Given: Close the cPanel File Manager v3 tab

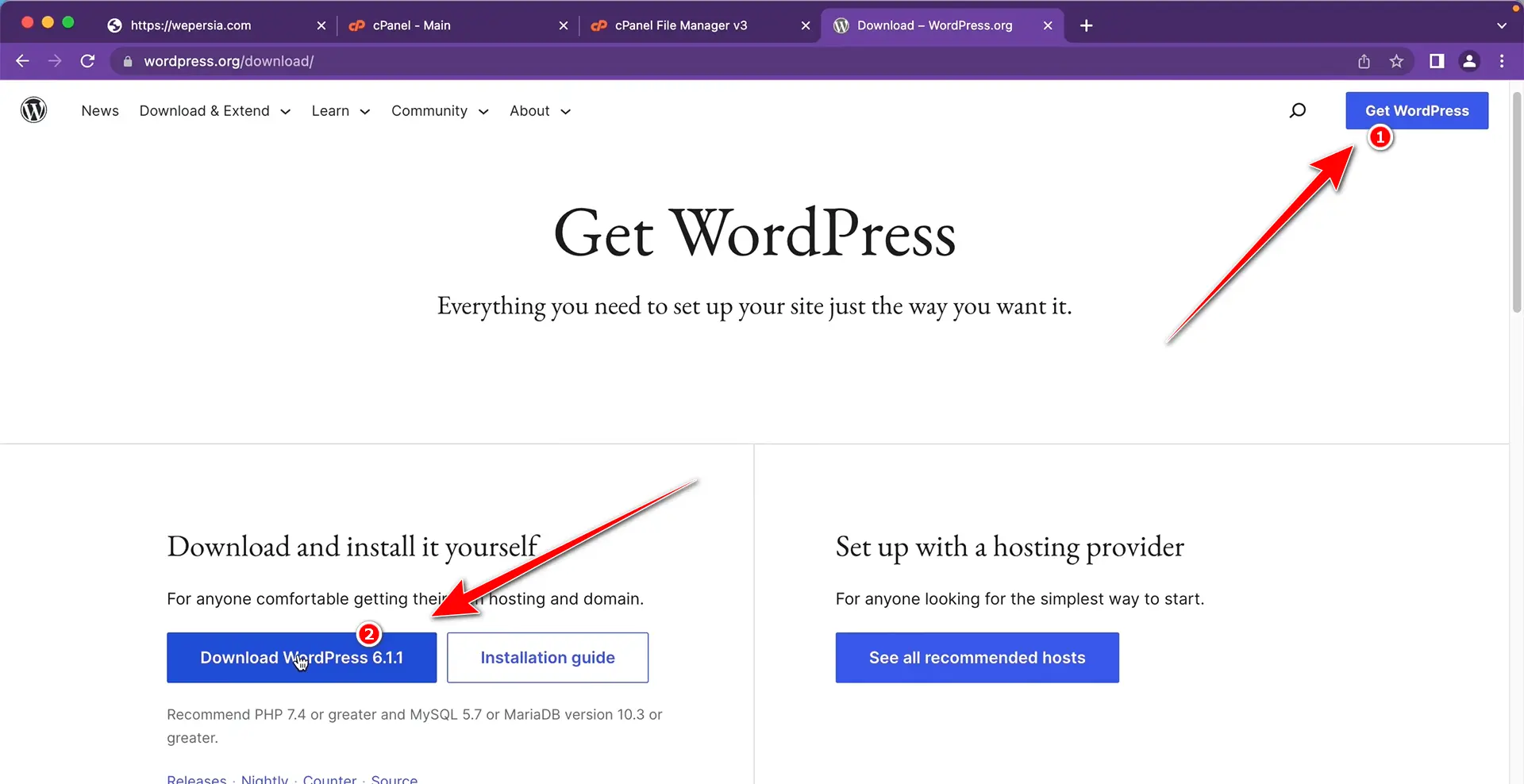Looking at the screenshot, I should pos(806,25).
